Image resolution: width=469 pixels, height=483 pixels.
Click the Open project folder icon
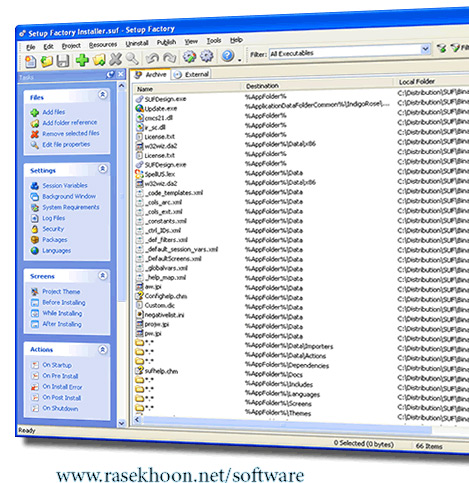47,61
